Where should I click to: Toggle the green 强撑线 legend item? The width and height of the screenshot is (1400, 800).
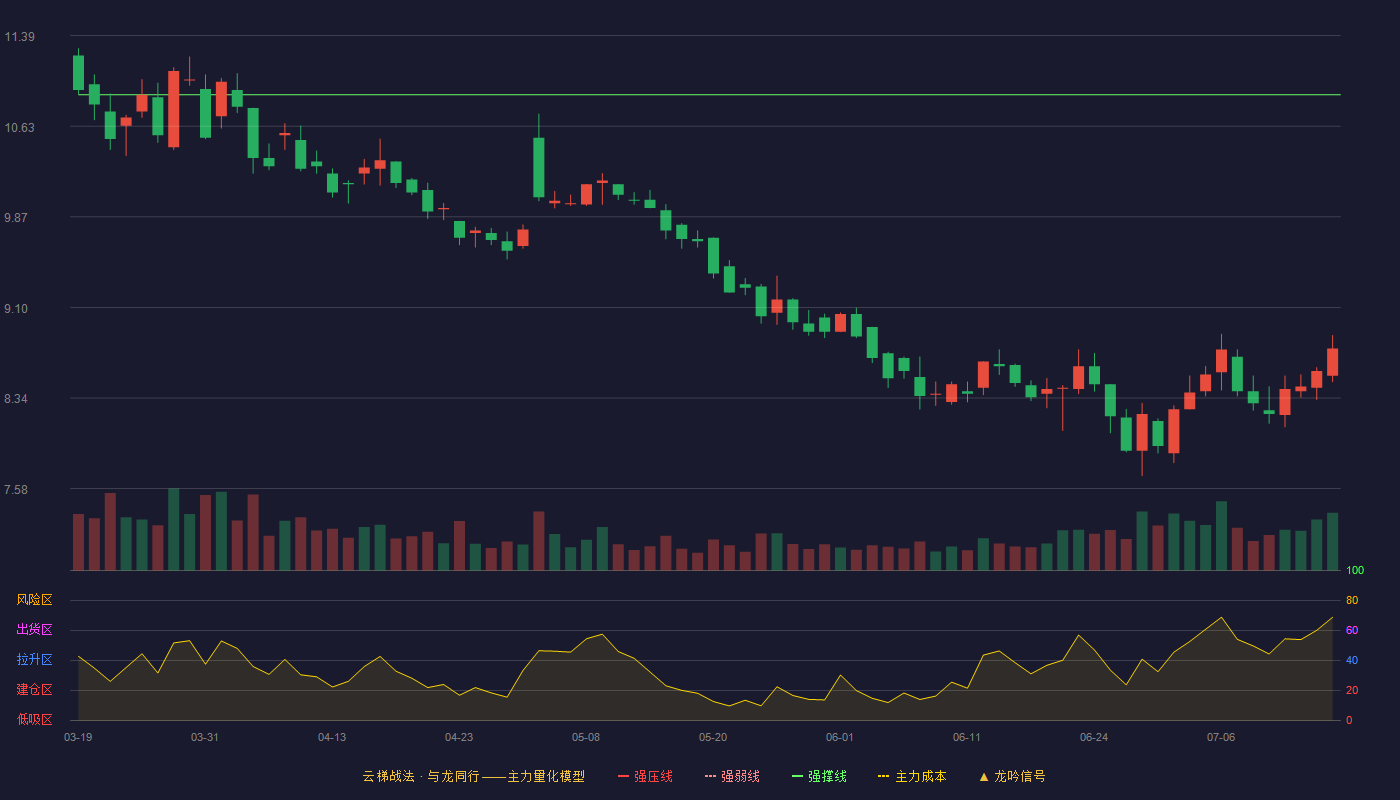(x=819, y=776)
